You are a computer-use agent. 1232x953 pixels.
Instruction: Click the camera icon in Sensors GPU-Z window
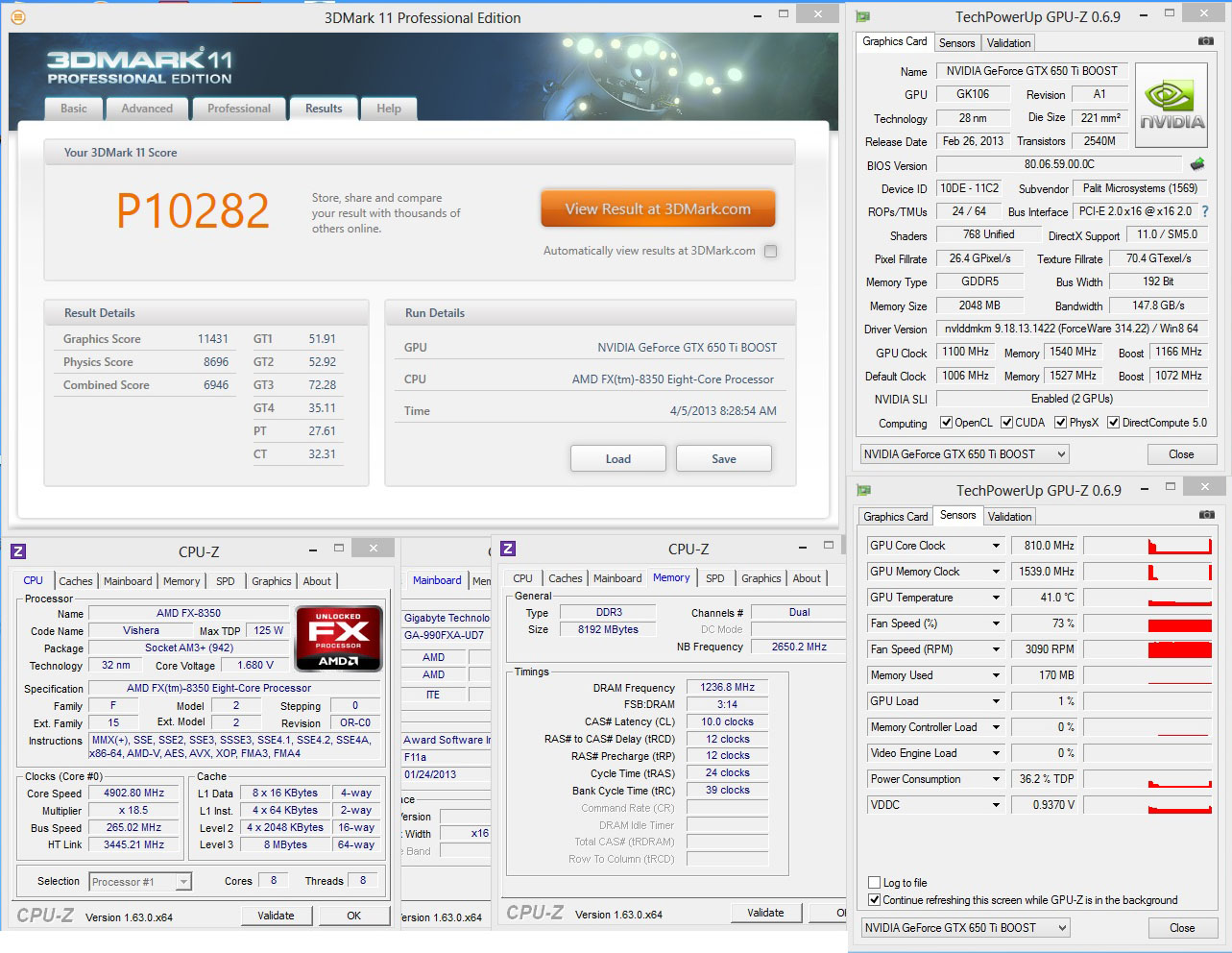(x=1207, y=515)
